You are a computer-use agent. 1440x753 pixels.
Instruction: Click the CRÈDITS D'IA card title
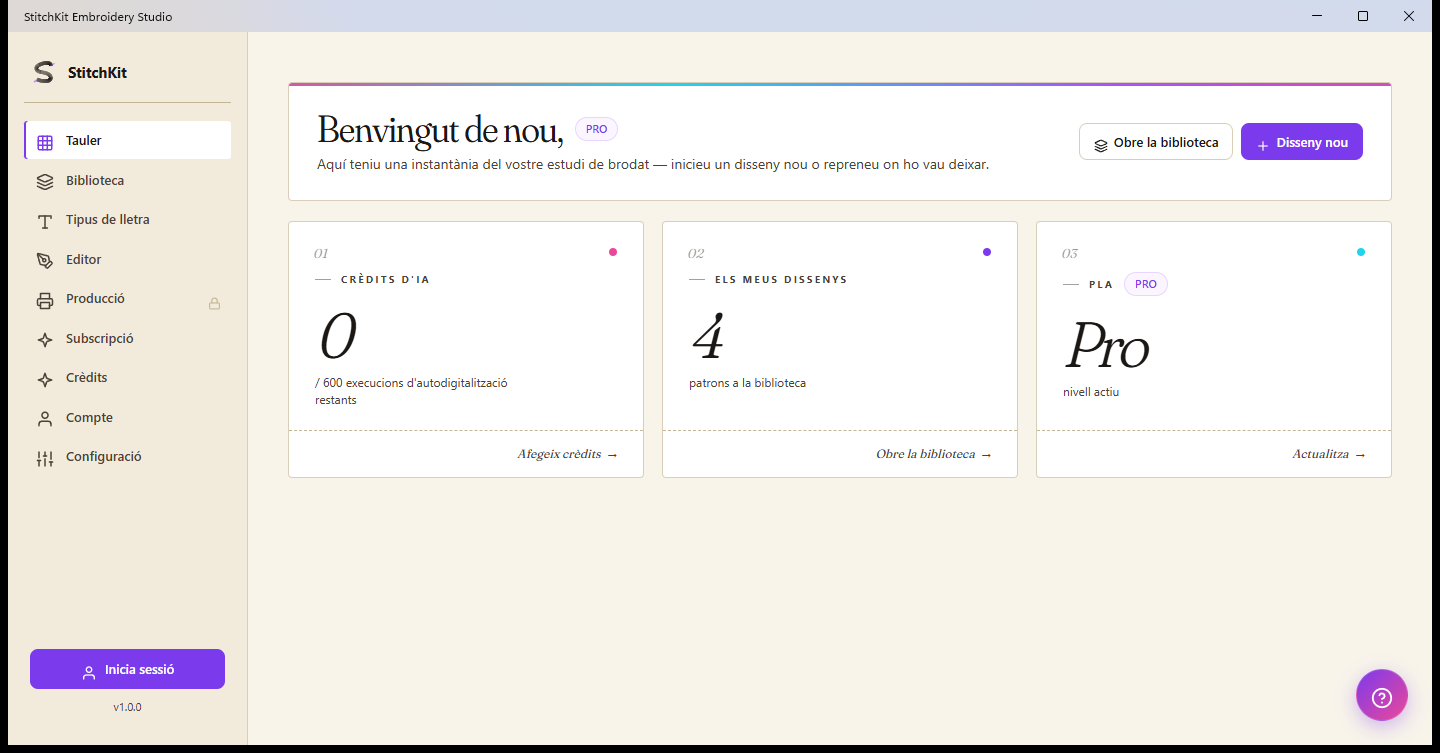pos(385,280)
